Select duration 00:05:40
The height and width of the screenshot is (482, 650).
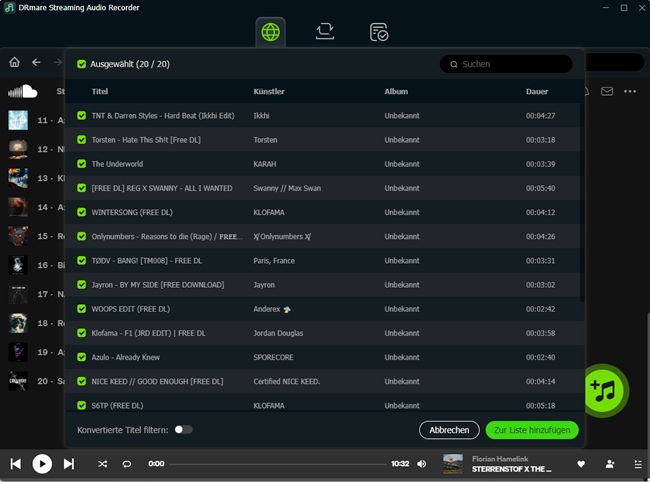point(540,188)
